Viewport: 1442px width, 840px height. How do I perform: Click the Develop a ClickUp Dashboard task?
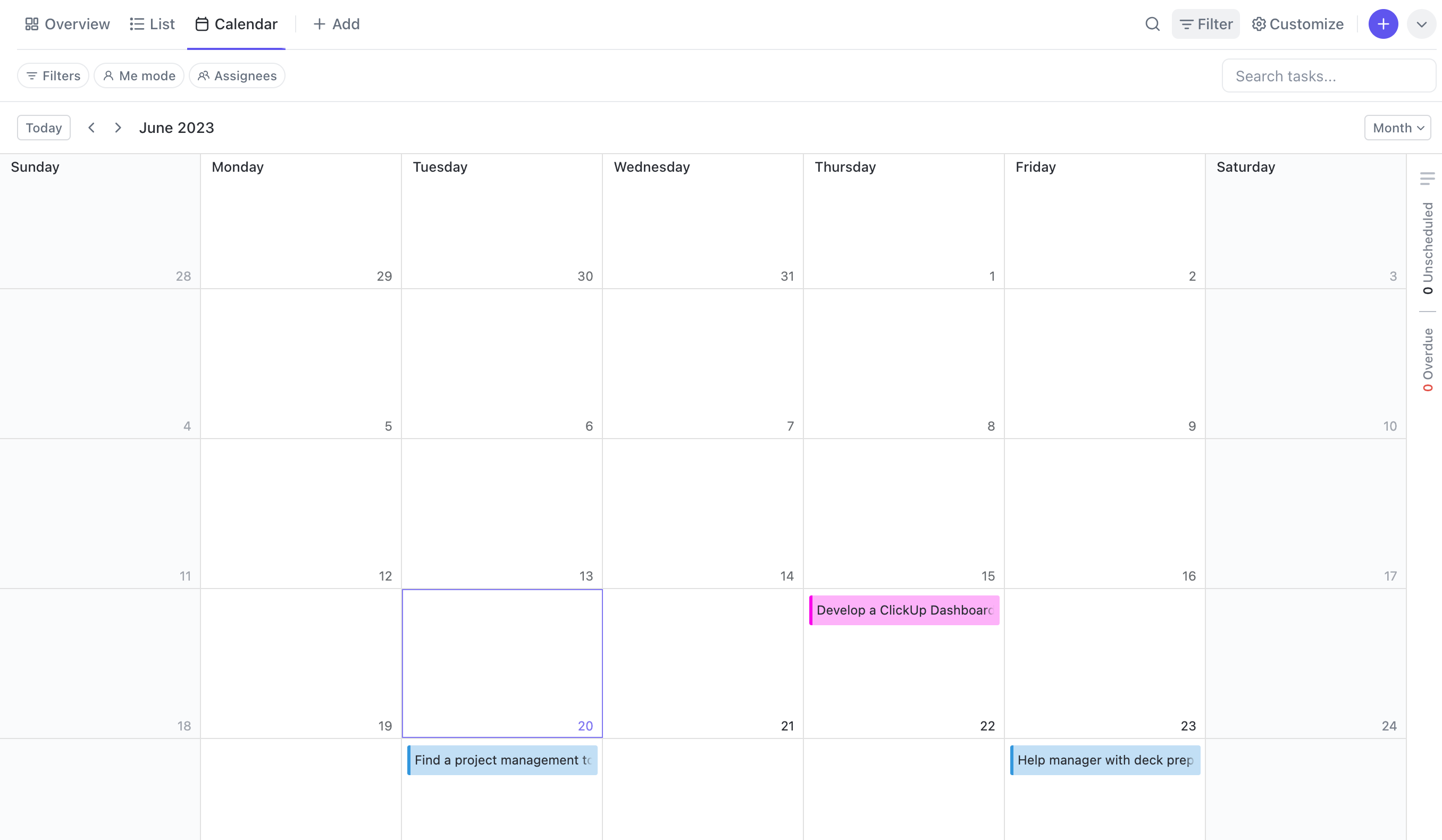pos(903,610)
